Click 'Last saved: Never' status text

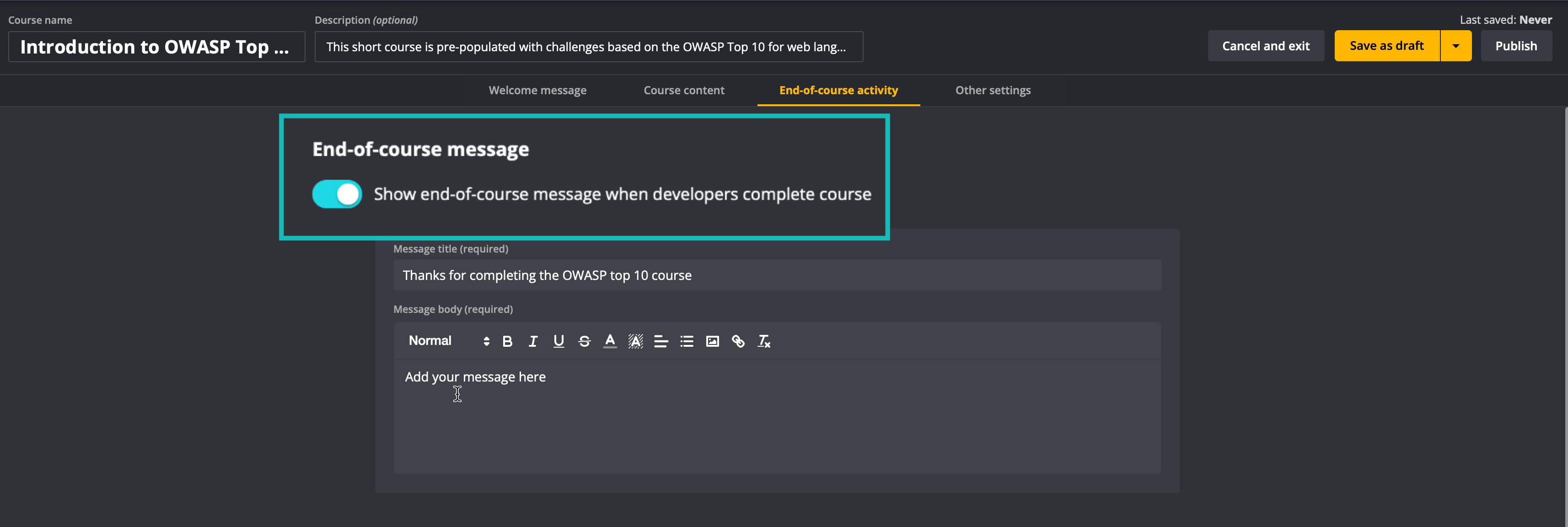[1505, 20]
